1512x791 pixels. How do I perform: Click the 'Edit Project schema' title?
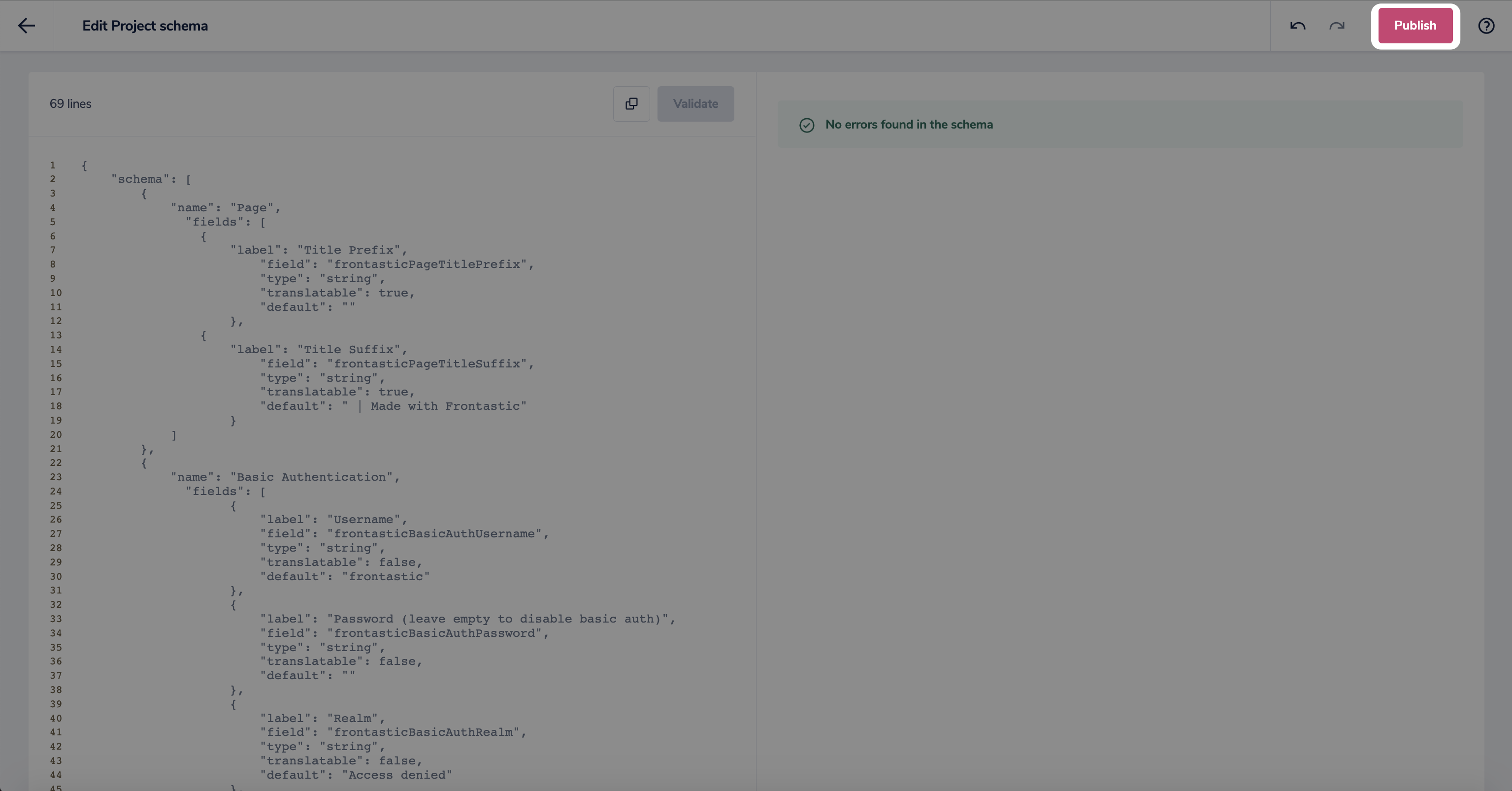pyautogui.click(x=145, y=26)
